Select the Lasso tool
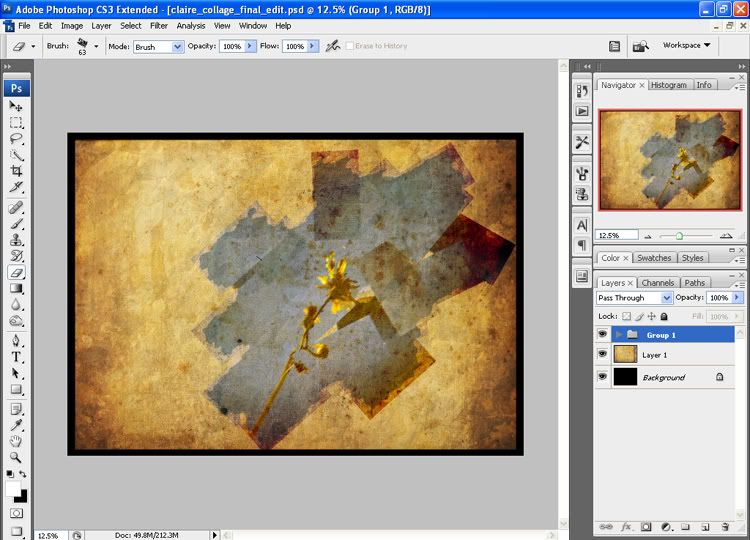750x540 pixels. (x=16, y=139)
